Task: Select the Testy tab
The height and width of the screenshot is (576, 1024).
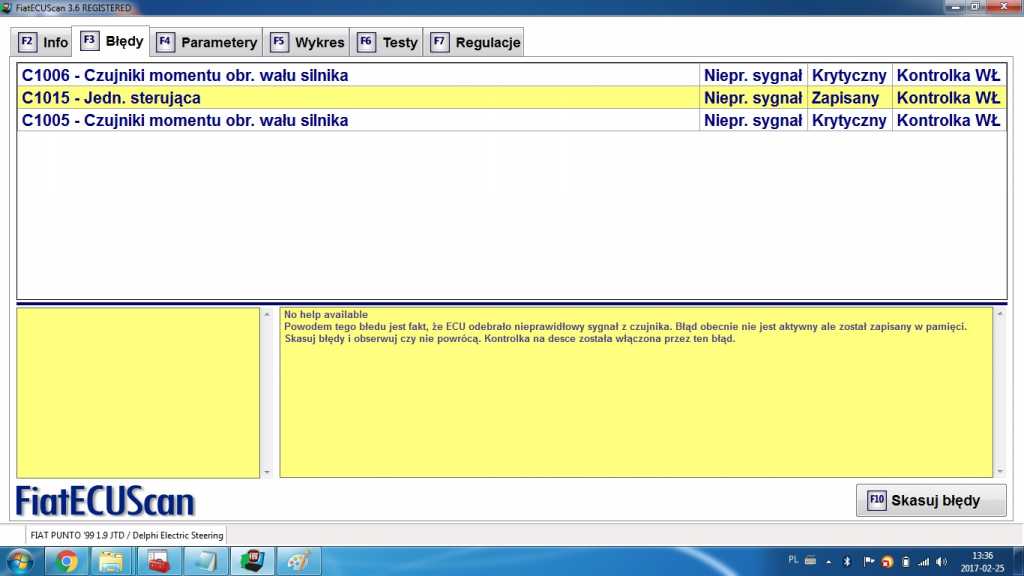Action: [x=387, y=42]
